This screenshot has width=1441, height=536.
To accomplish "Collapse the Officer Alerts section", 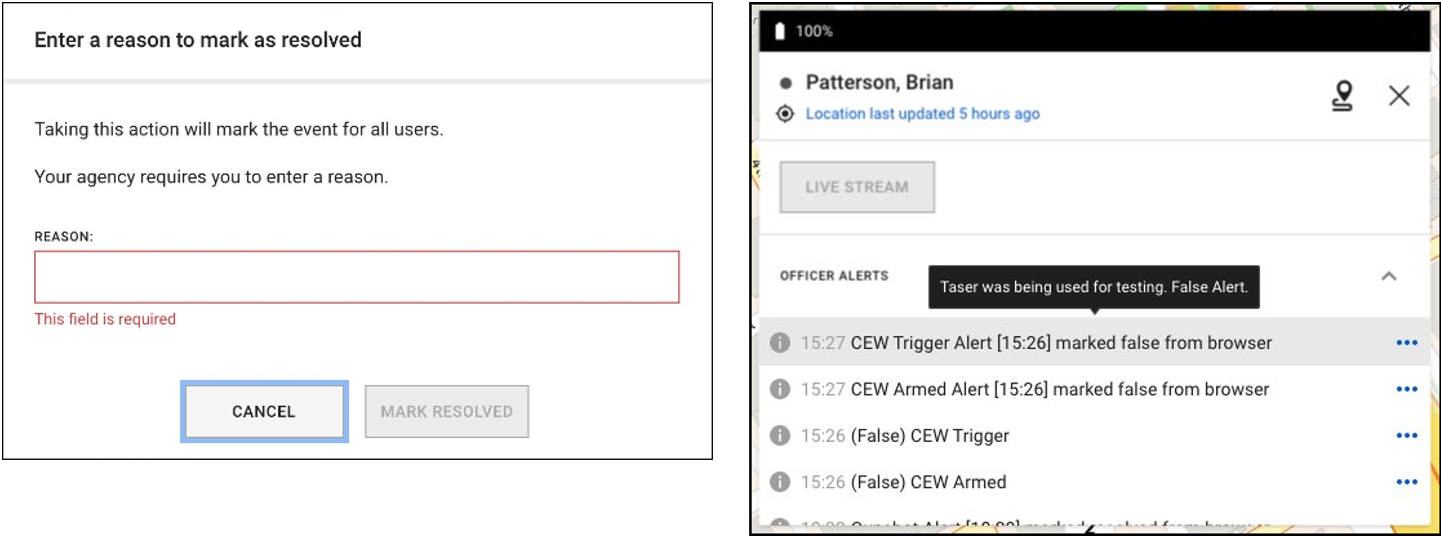I will (x=1389, y=276).
